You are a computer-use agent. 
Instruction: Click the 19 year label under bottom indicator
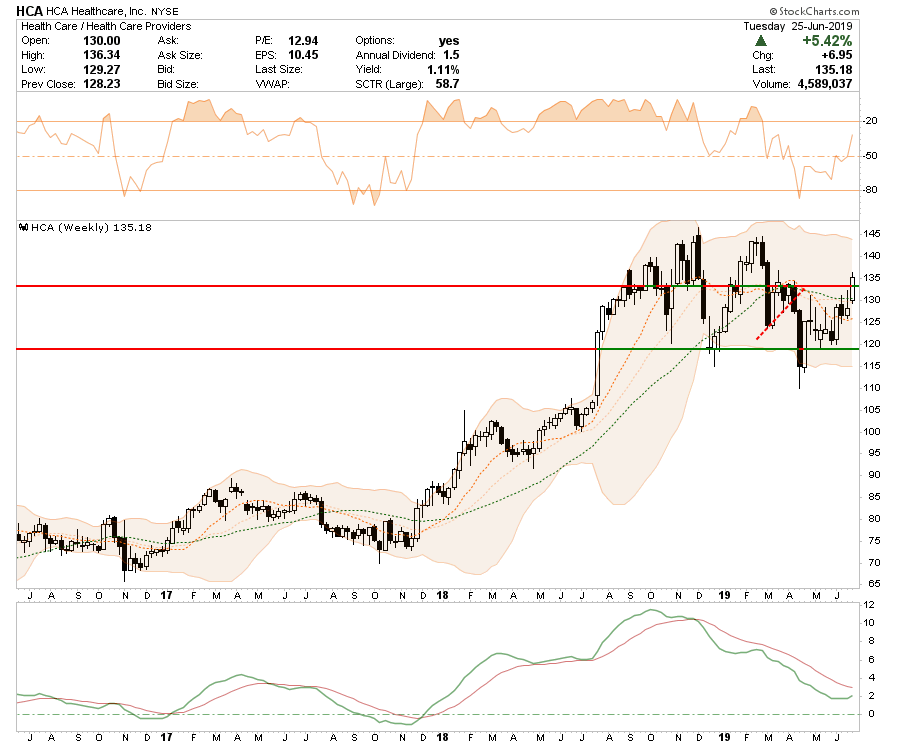pos(724,737)
